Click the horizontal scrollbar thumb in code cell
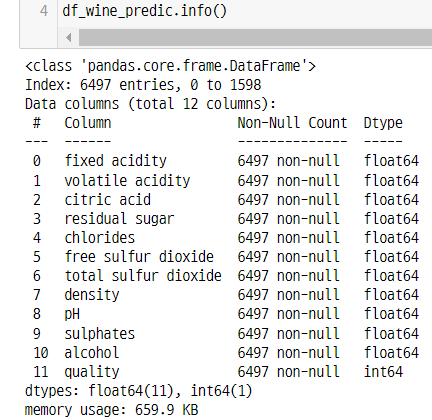 pos(255,38)
